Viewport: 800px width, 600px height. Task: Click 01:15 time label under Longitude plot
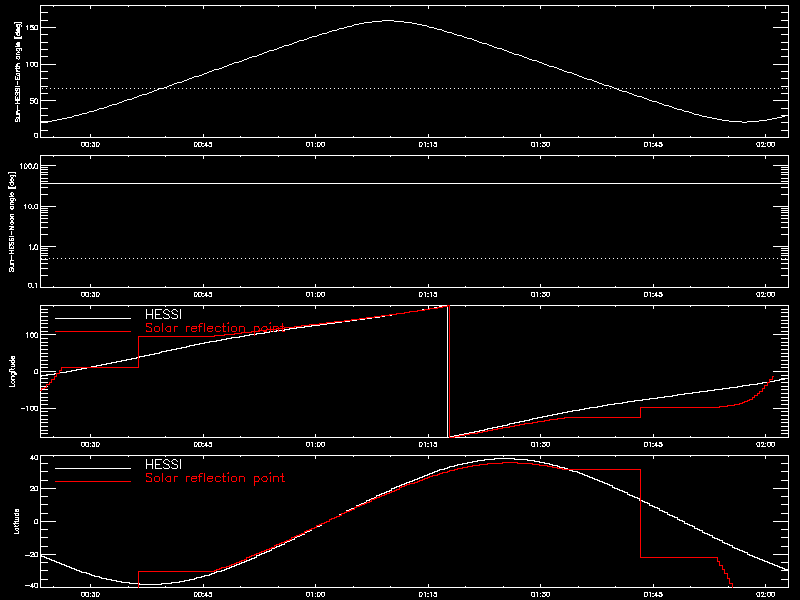pos(428,444)
